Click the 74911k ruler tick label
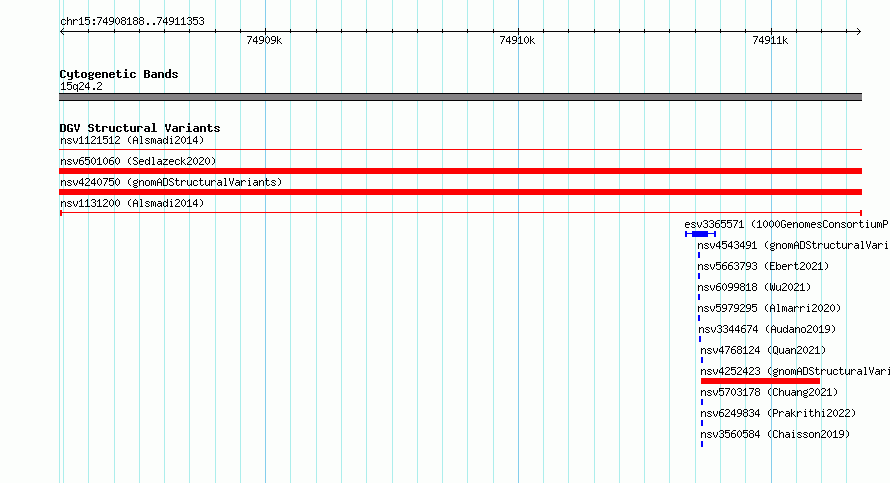This screenshot has width=890, height=483. (770, 40)
